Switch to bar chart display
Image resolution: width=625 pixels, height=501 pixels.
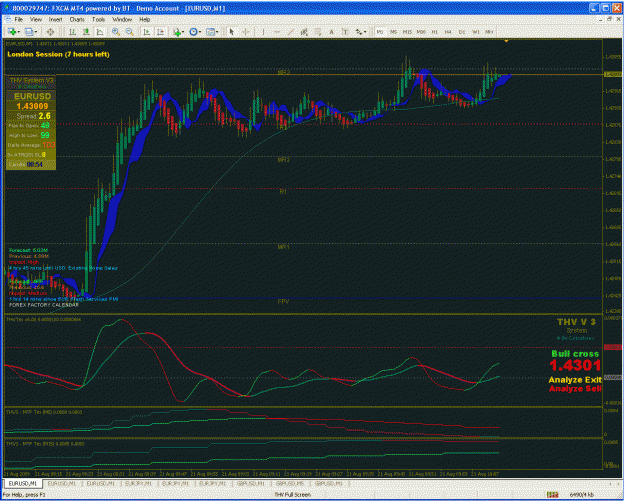coord(73,32)
